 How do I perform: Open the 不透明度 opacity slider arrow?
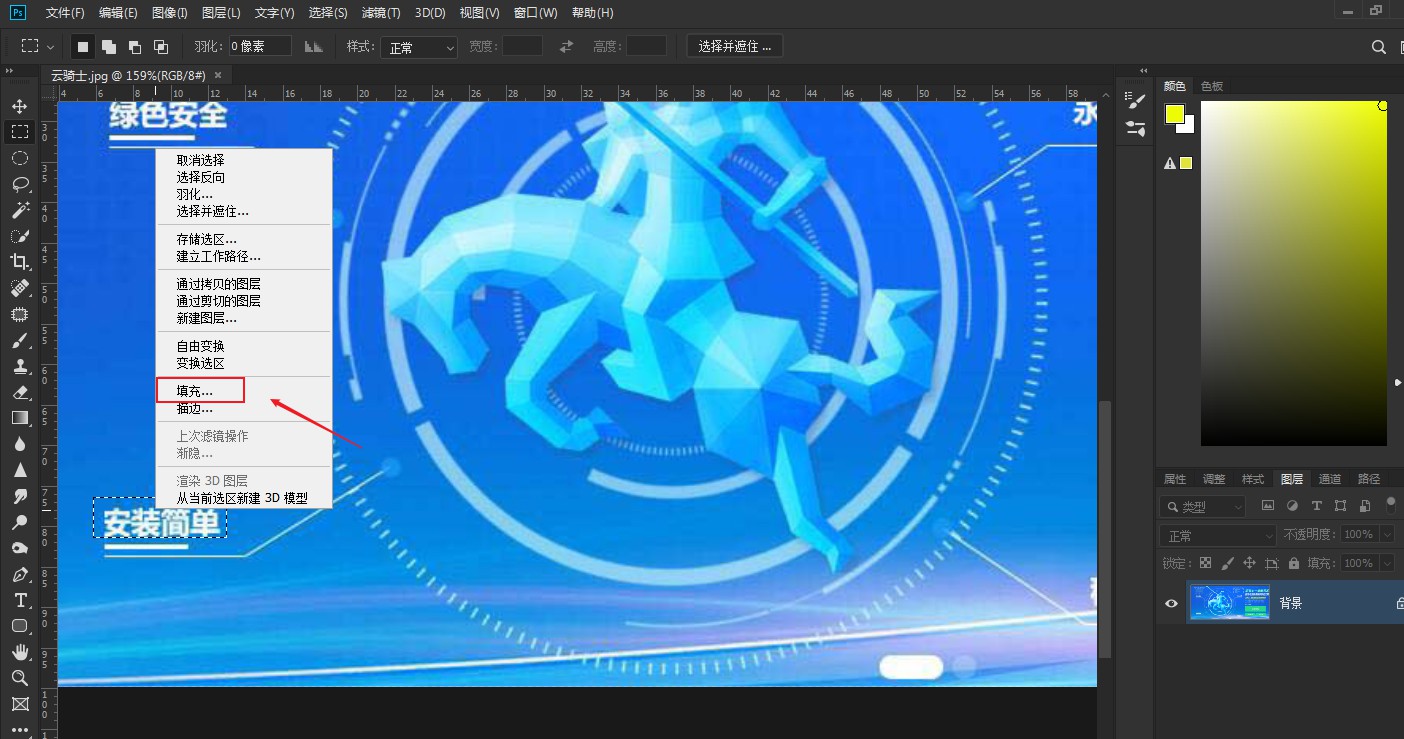1387,535
